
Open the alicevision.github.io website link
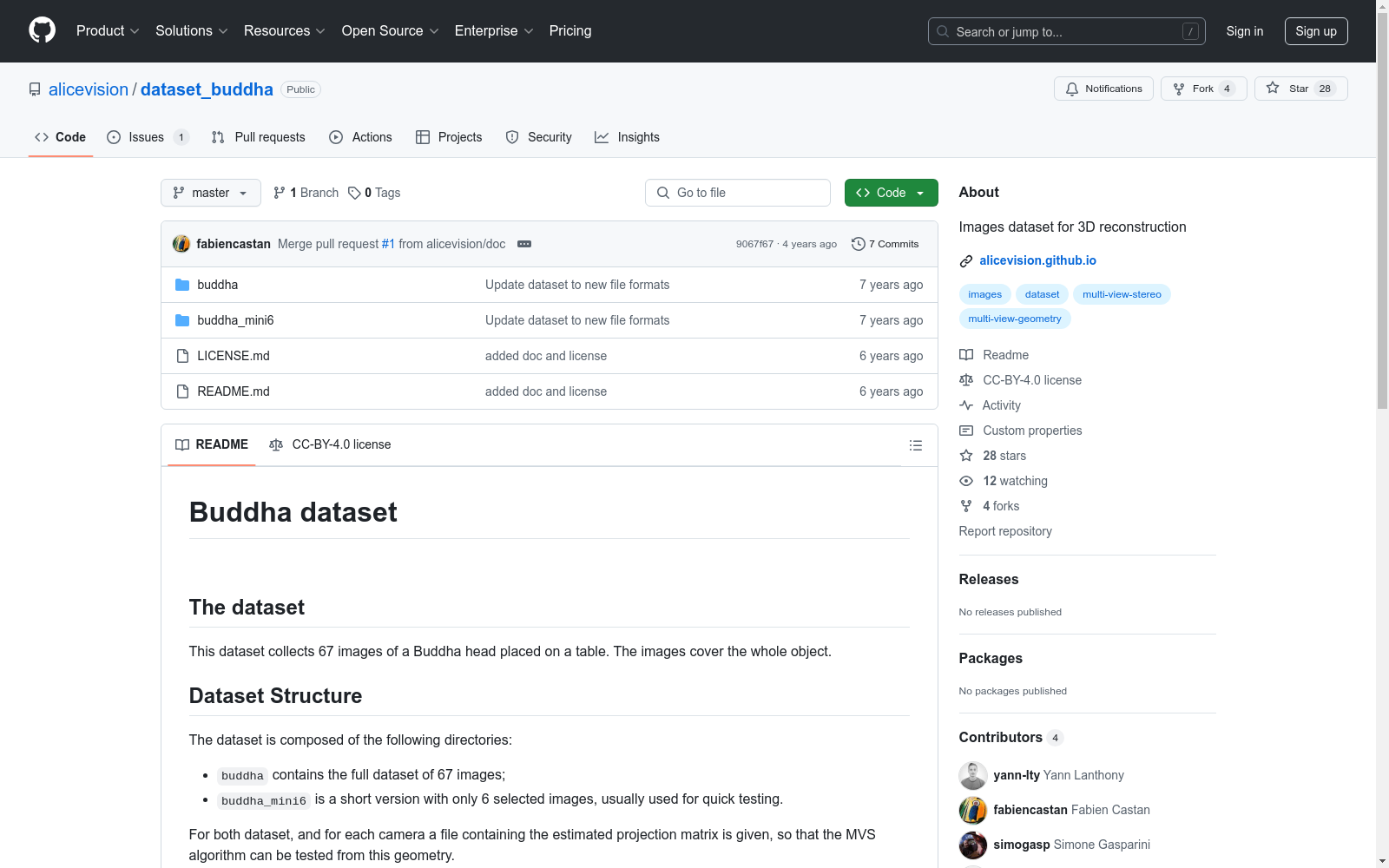click(1037, 260)
